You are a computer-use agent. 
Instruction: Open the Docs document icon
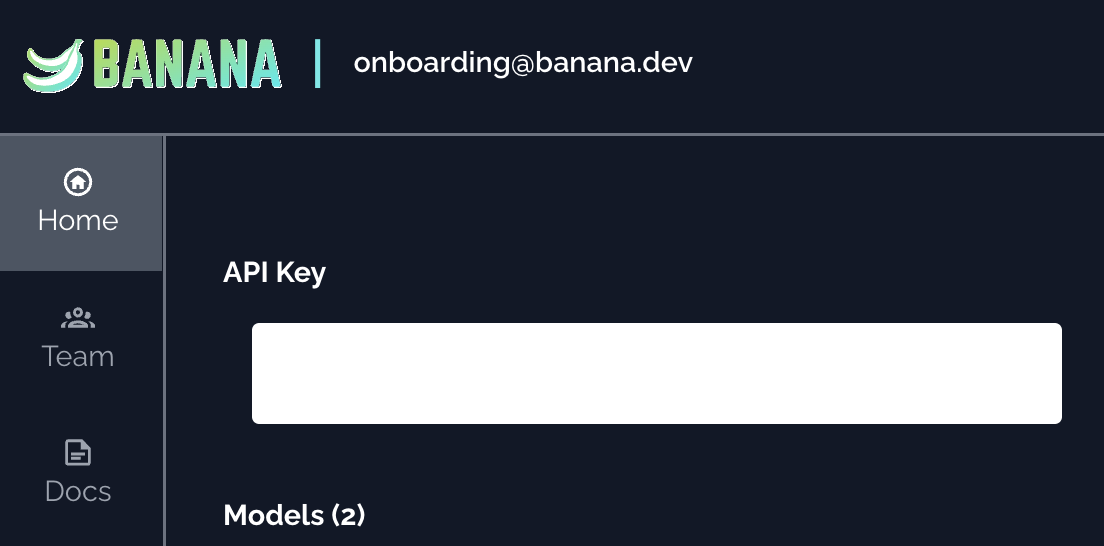pyautogui.click(x=78, y=453)
